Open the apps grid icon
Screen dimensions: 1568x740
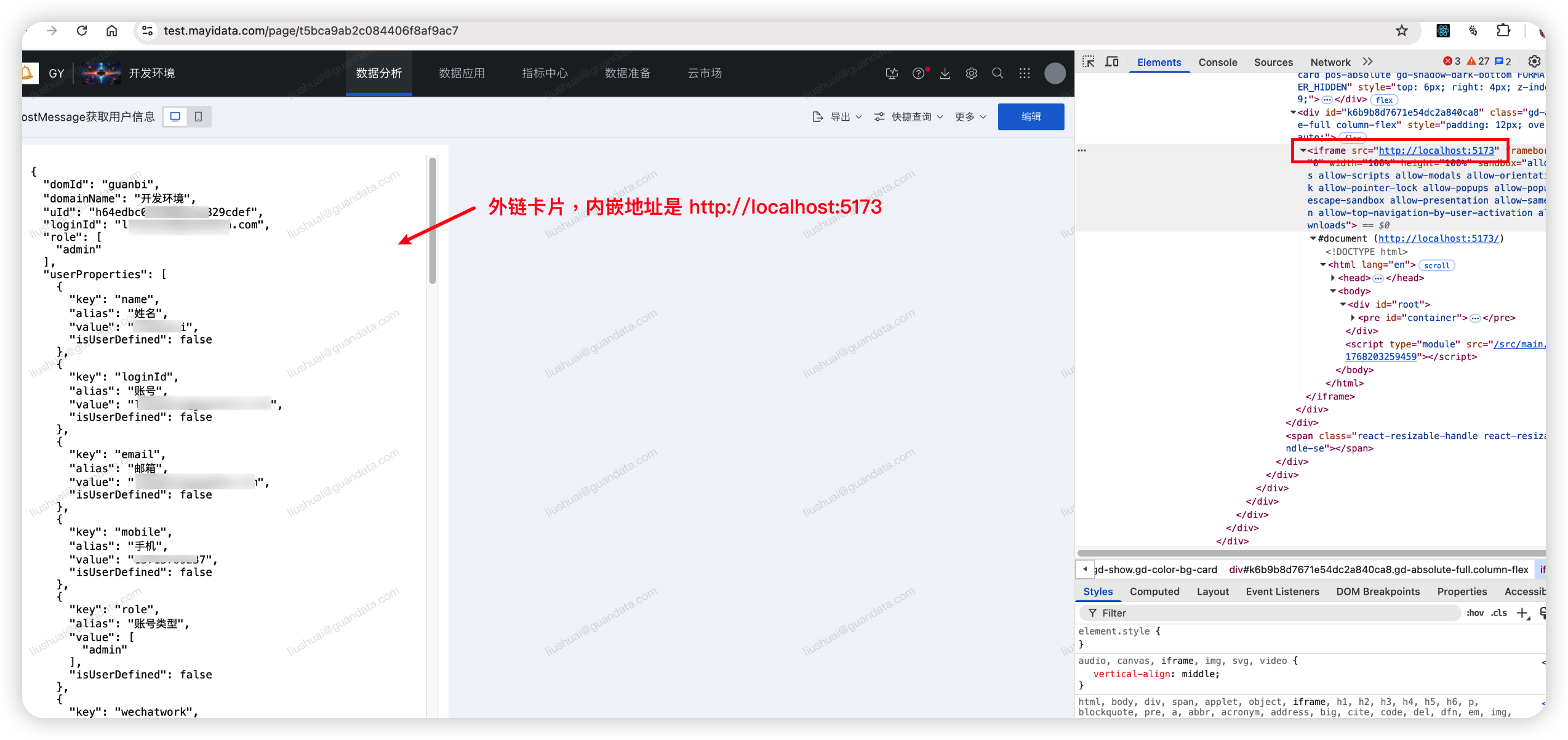point(1024,73)
